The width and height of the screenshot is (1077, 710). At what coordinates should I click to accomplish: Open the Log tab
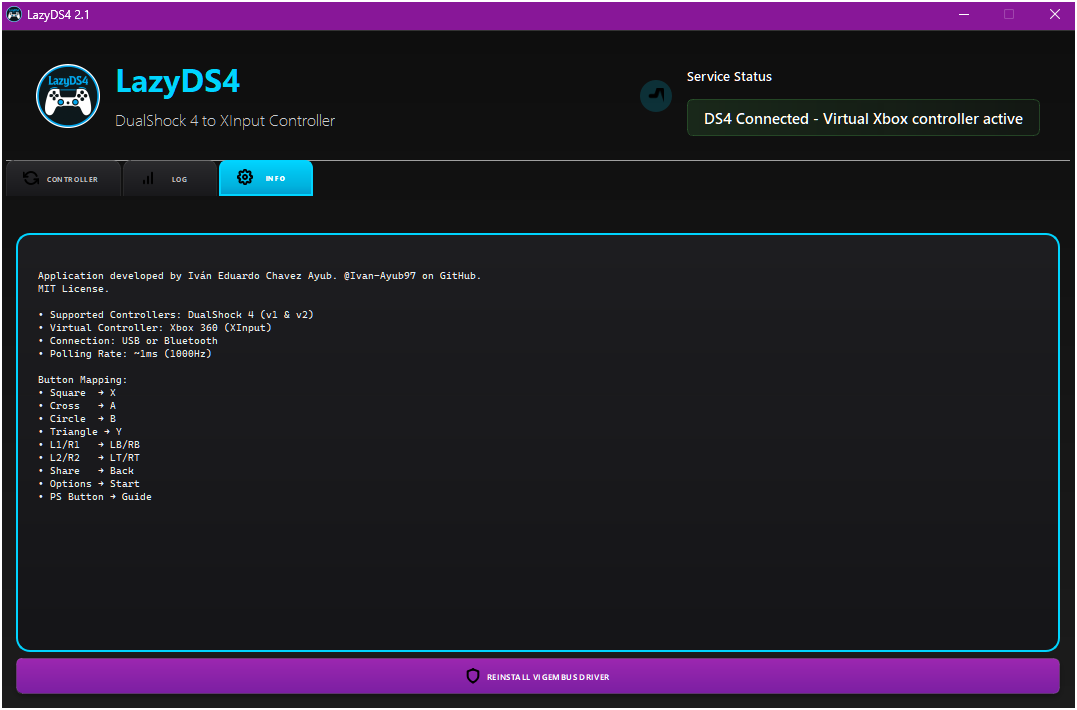(170, 179)
